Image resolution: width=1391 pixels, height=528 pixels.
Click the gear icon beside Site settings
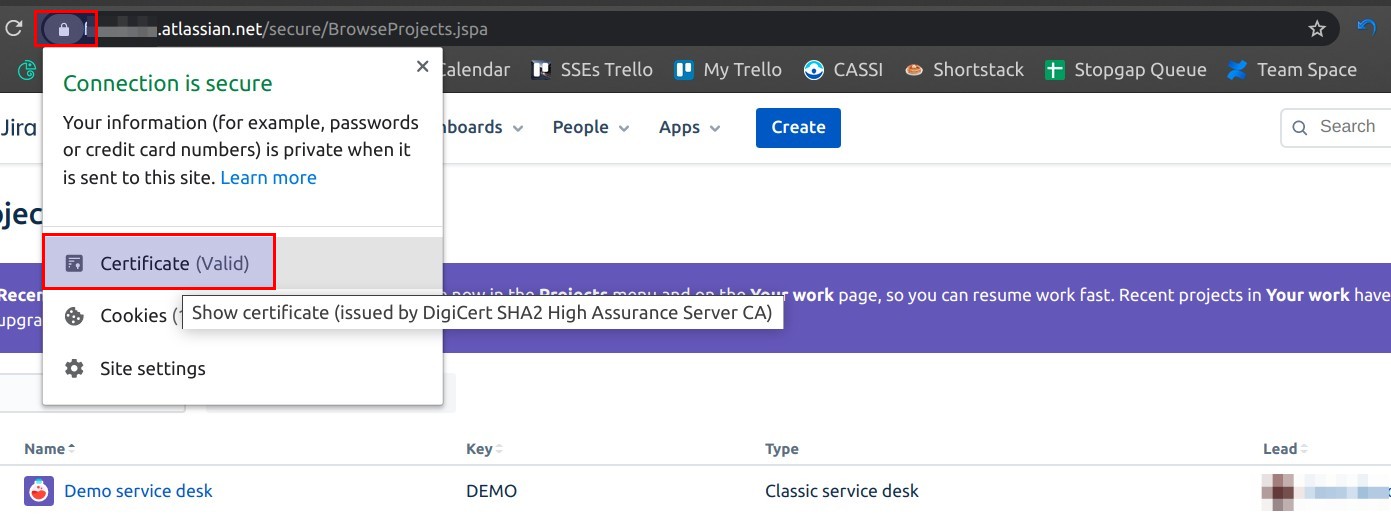[74, 368]
